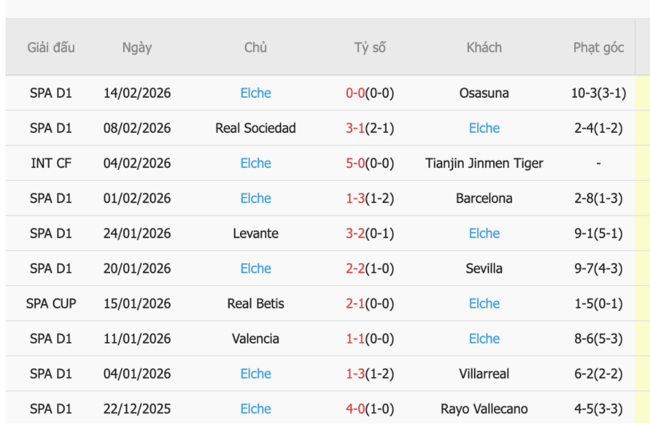Click the "Ngày" column header

(x=137, y=47)
